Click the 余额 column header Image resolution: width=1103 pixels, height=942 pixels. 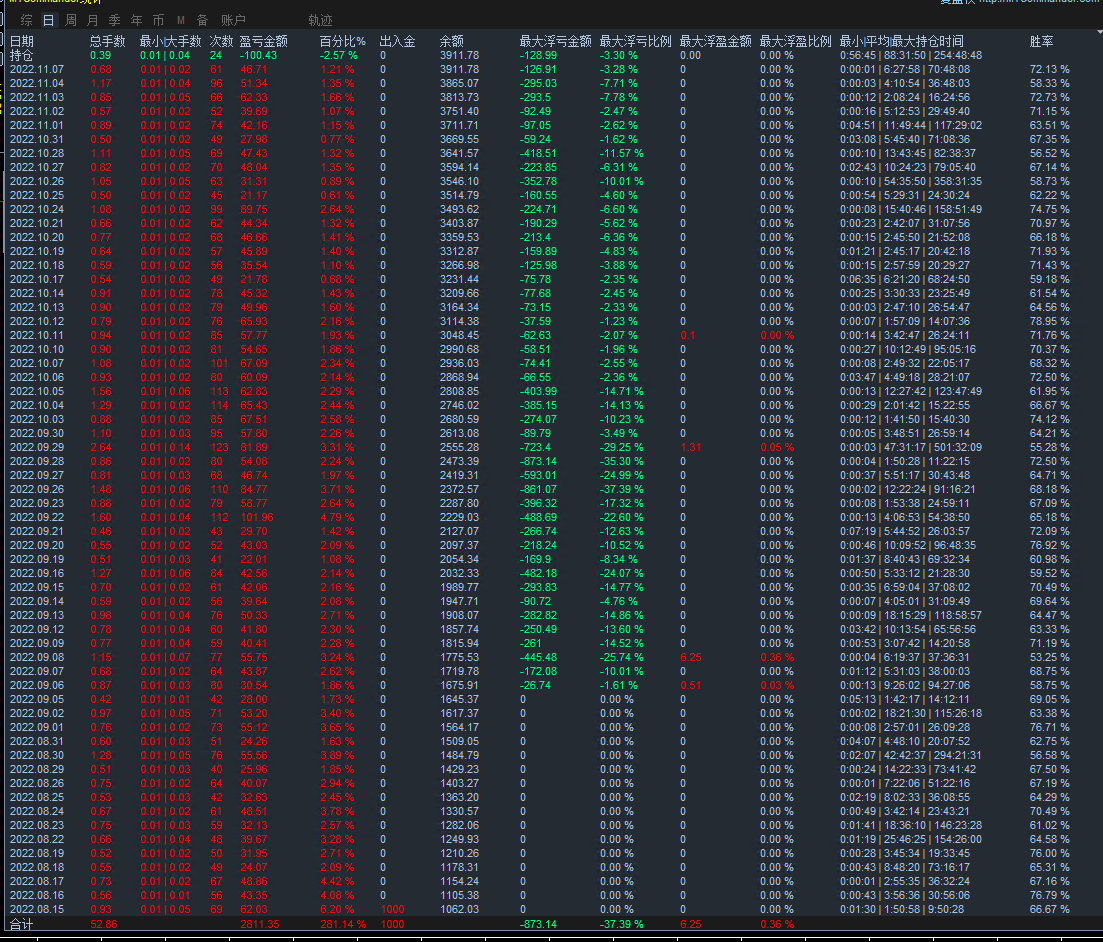coord(452,42)
